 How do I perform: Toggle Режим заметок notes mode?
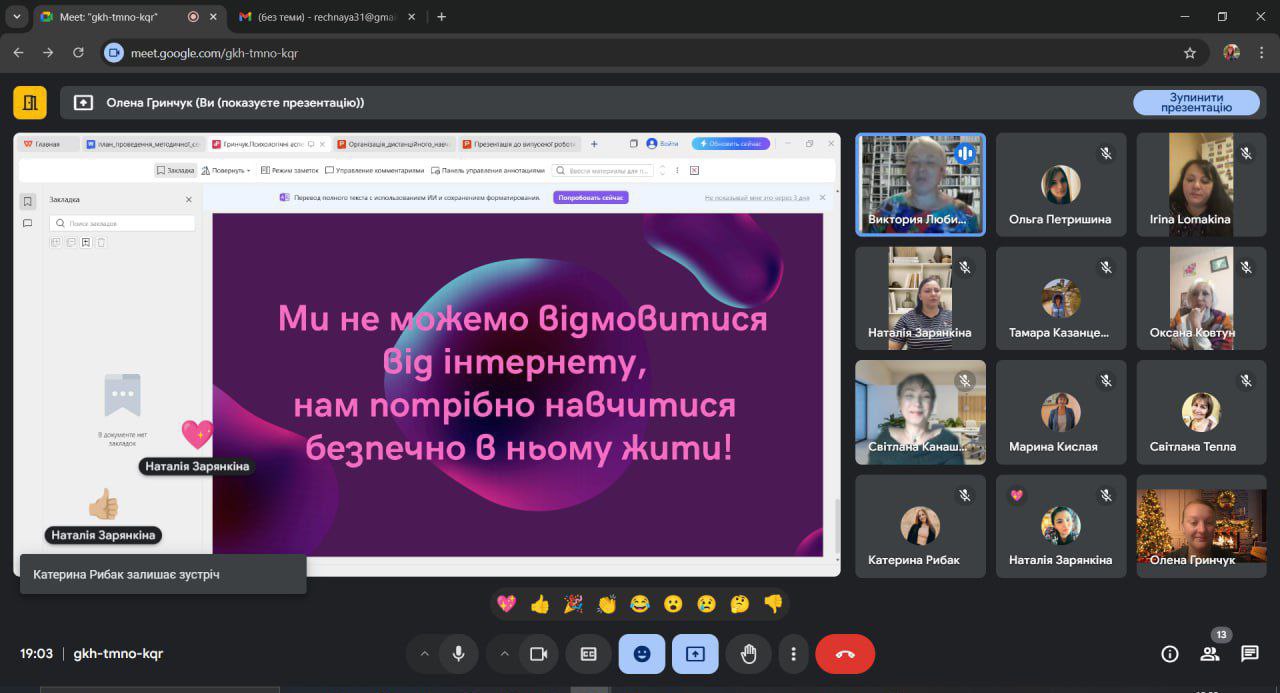point(288,170)
